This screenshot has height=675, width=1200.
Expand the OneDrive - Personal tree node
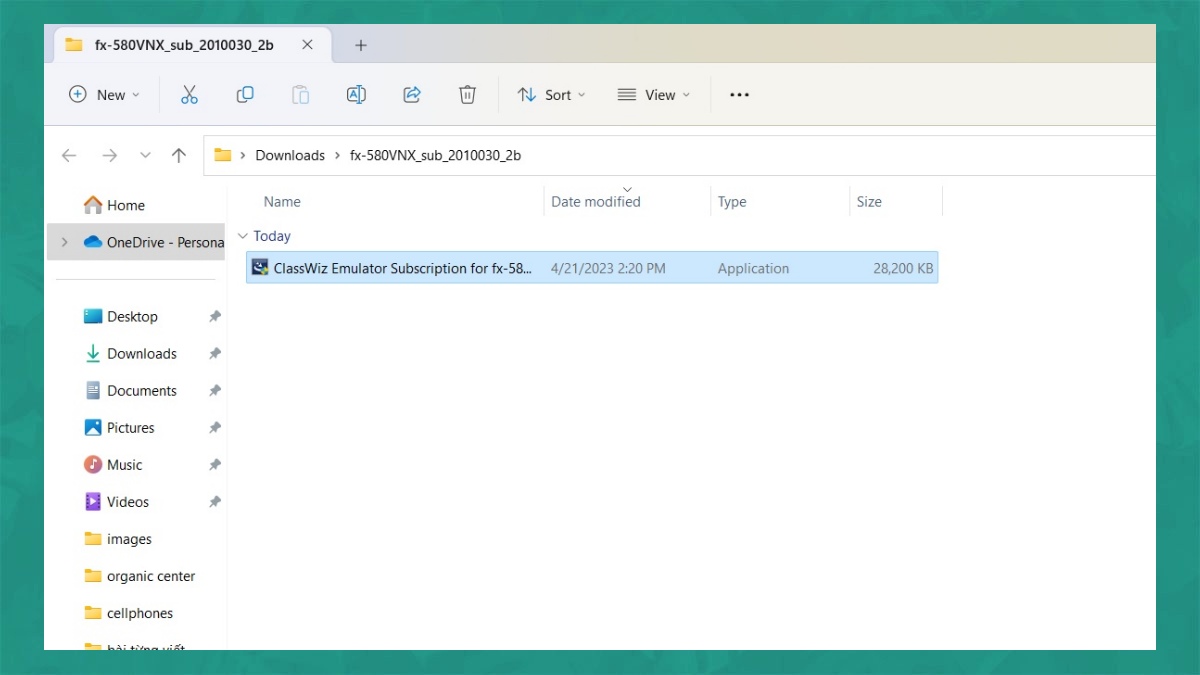(66, 242)
